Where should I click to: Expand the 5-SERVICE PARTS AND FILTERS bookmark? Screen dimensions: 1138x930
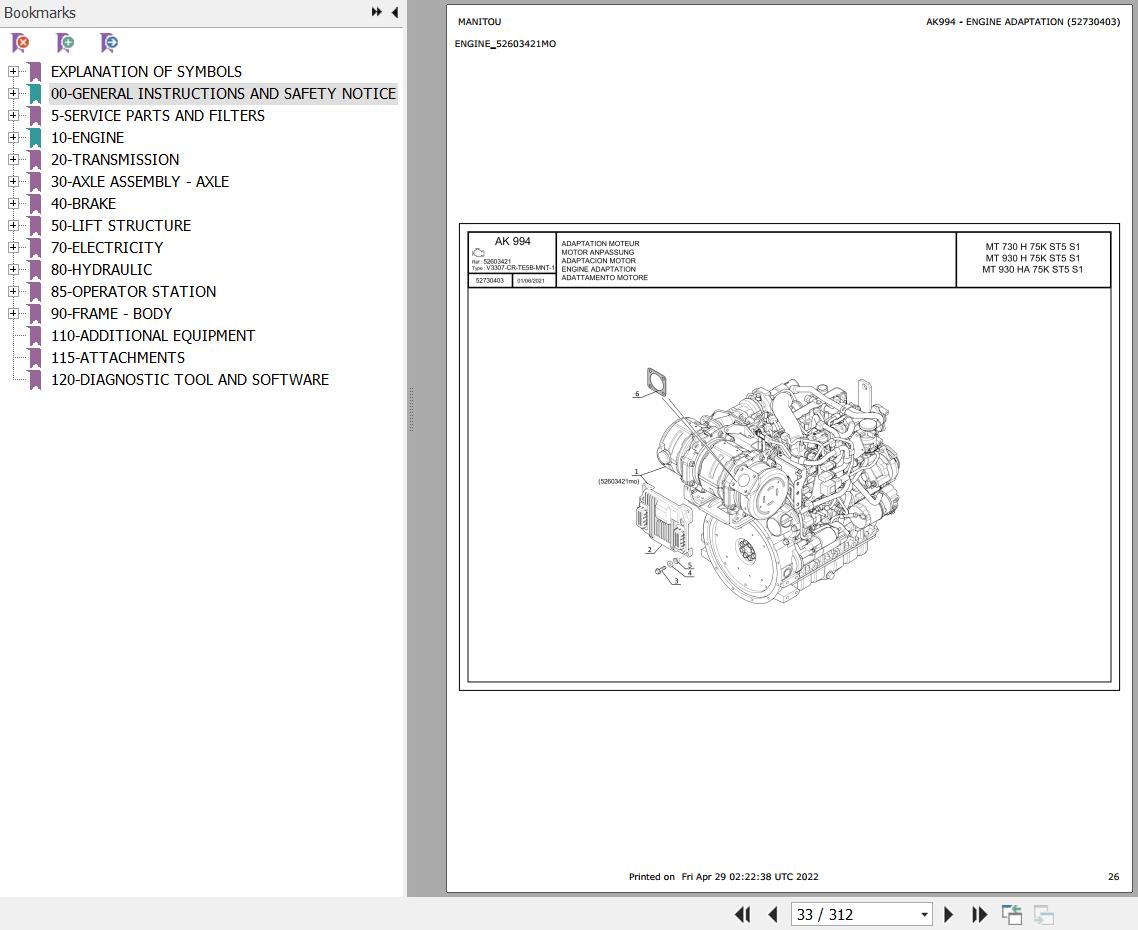click(x=13, y=115)
